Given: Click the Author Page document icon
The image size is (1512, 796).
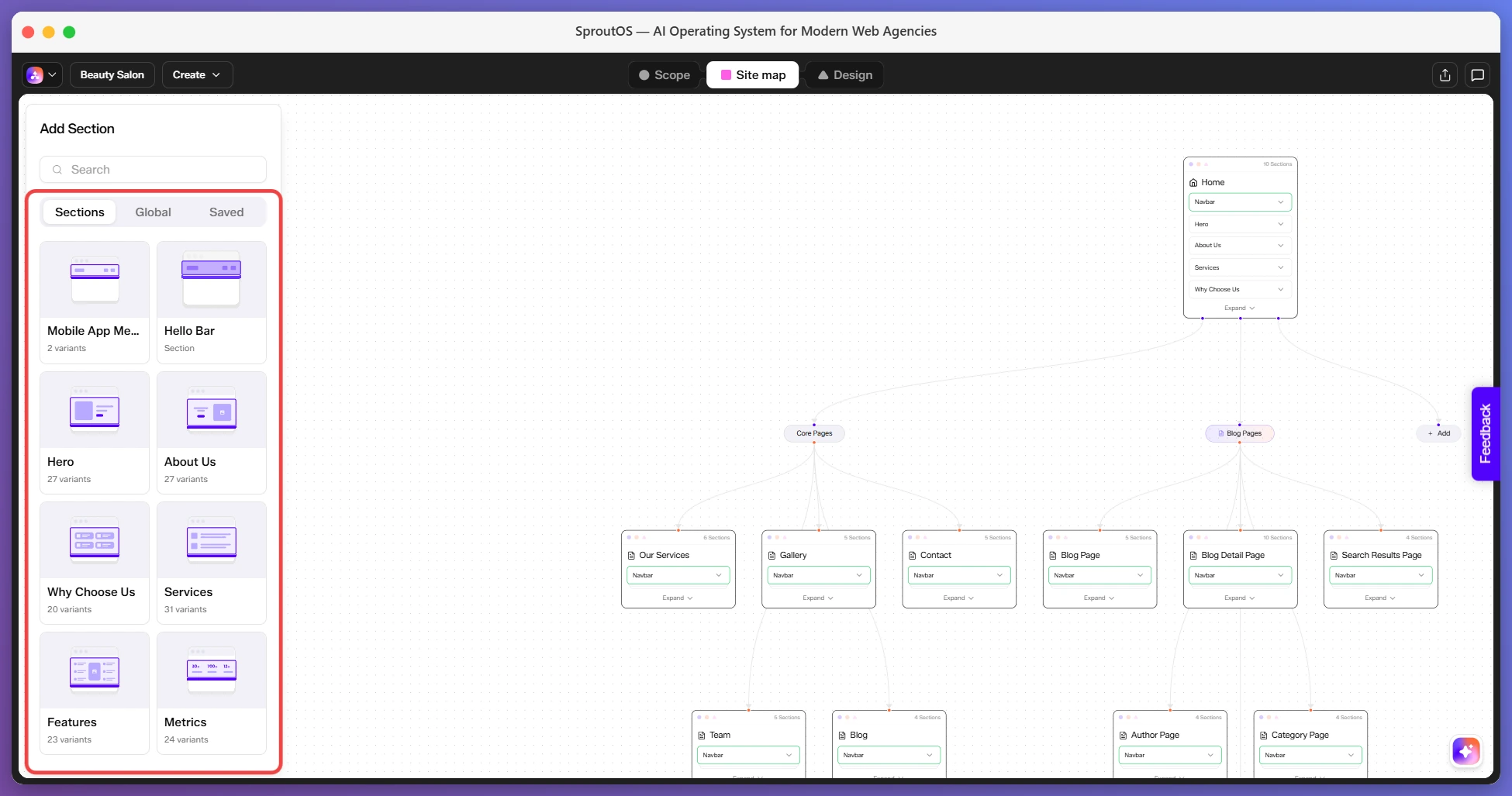Looking at the screenshot, I should pyautogui.click(x=1123, y=736).
